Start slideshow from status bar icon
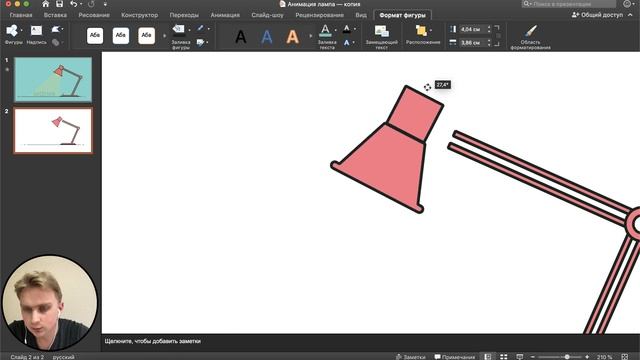This screenshot has height=360, width=640. click(x=520, y=357)
